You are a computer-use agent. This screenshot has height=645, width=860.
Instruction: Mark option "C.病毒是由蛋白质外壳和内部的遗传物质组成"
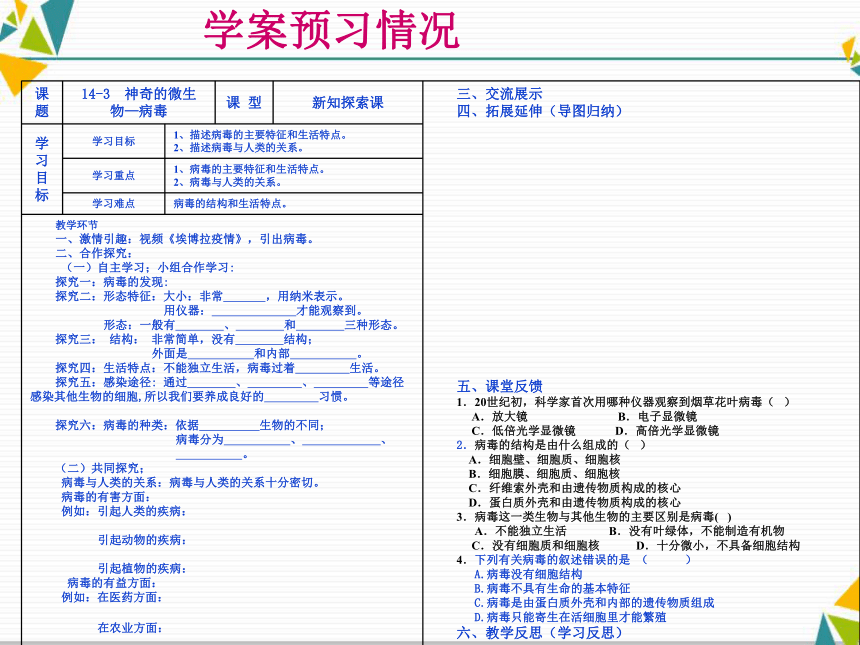point(595,603)
